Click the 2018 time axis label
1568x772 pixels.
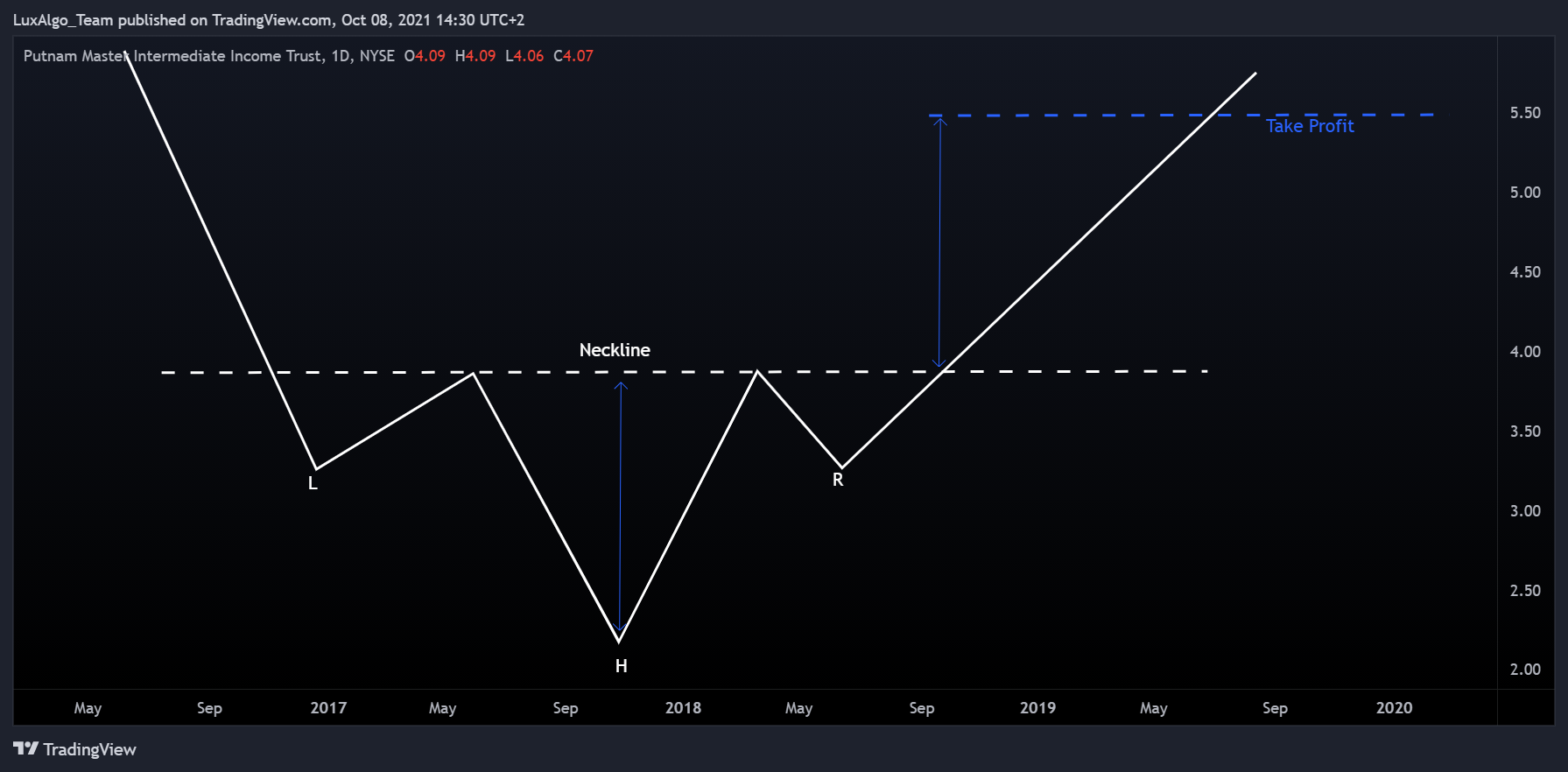(x=683, y=708)
